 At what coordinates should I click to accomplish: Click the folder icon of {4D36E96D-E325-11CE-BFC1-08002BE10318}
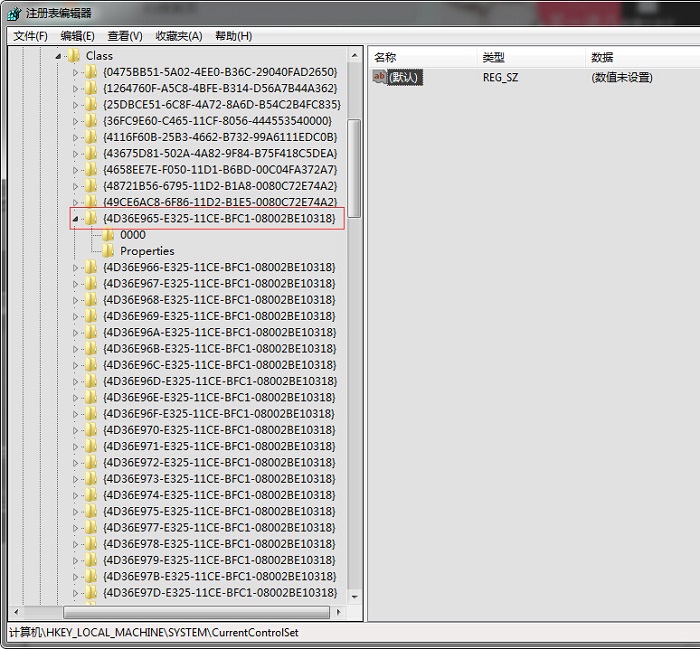pos(91,381)
